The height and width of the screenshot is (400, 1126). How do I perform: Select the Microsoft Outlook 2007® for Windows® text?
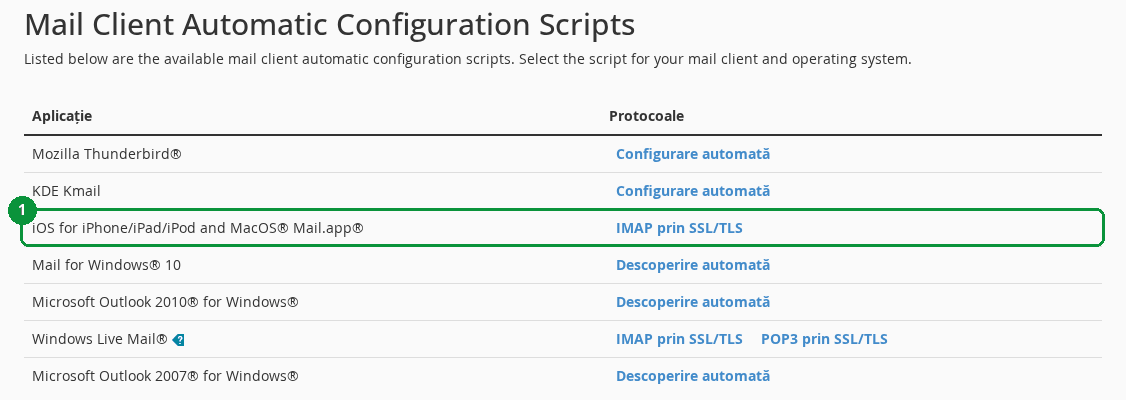pyautogui.click(x=165, y=376)
